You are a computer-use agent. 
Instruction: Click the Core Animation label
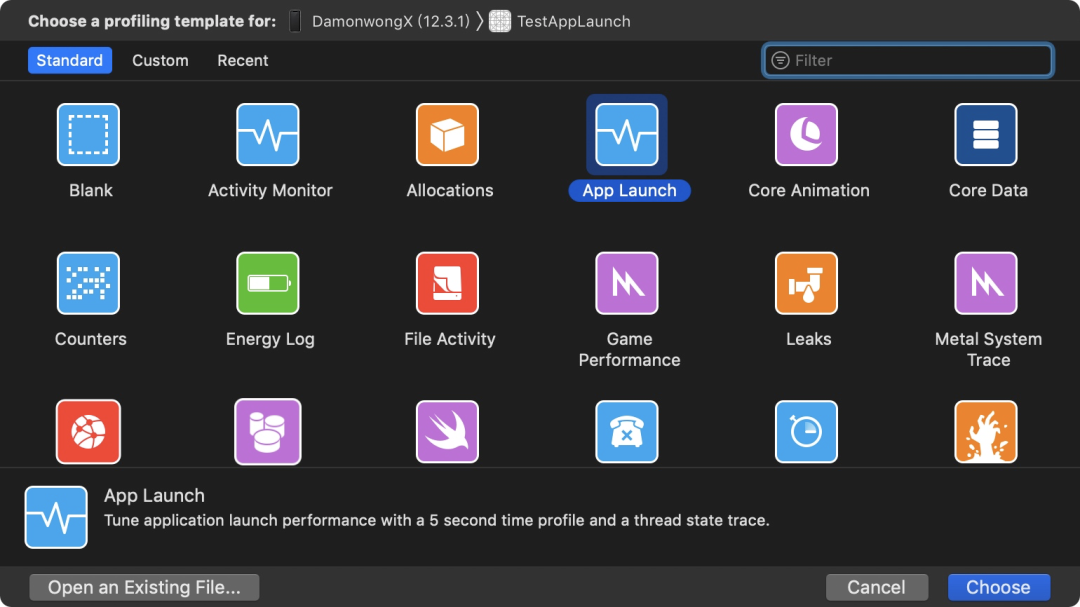pyautogui.click(x=809, y=190)
